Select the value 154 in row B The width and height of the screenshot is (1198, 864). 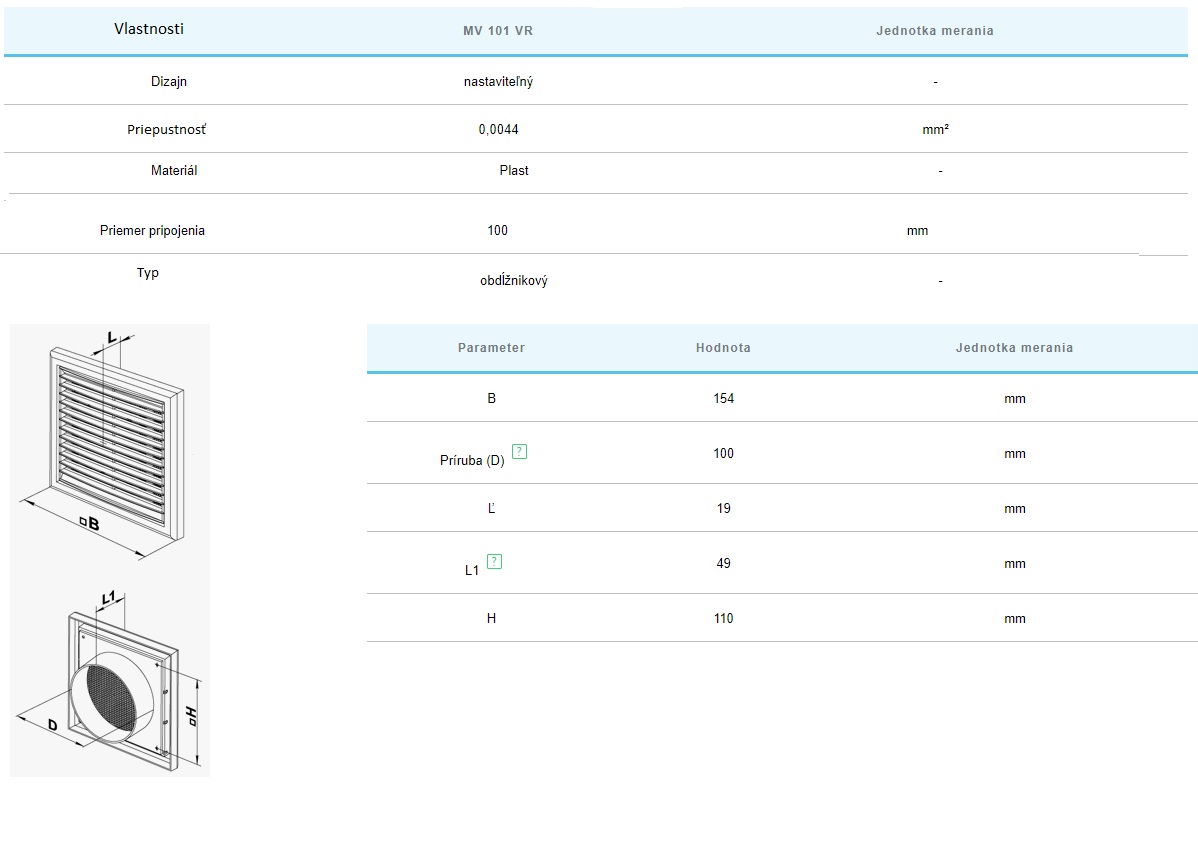[723, 398]
